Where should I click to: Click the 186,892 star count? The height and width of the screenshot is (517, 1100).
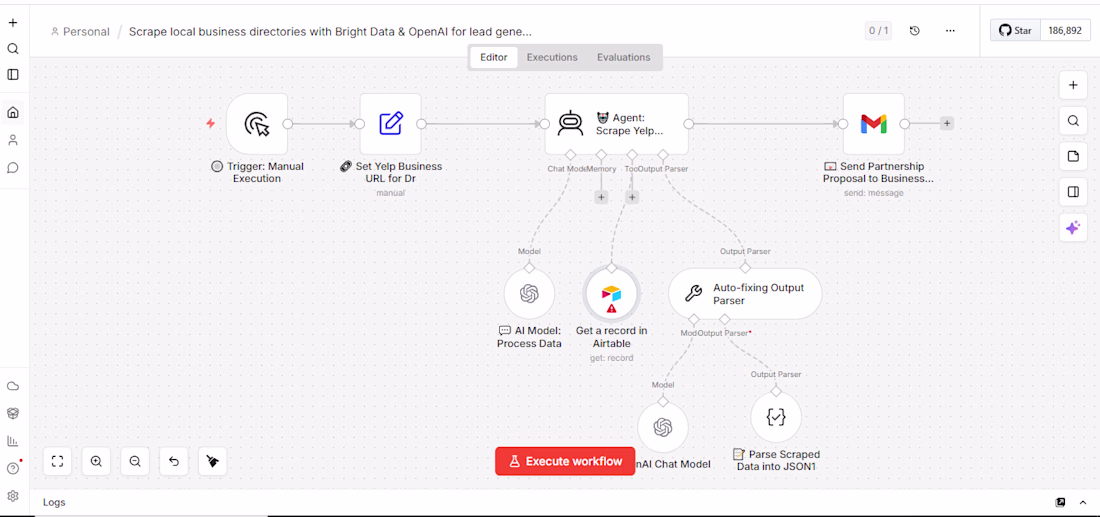[x=1065, y=31]
